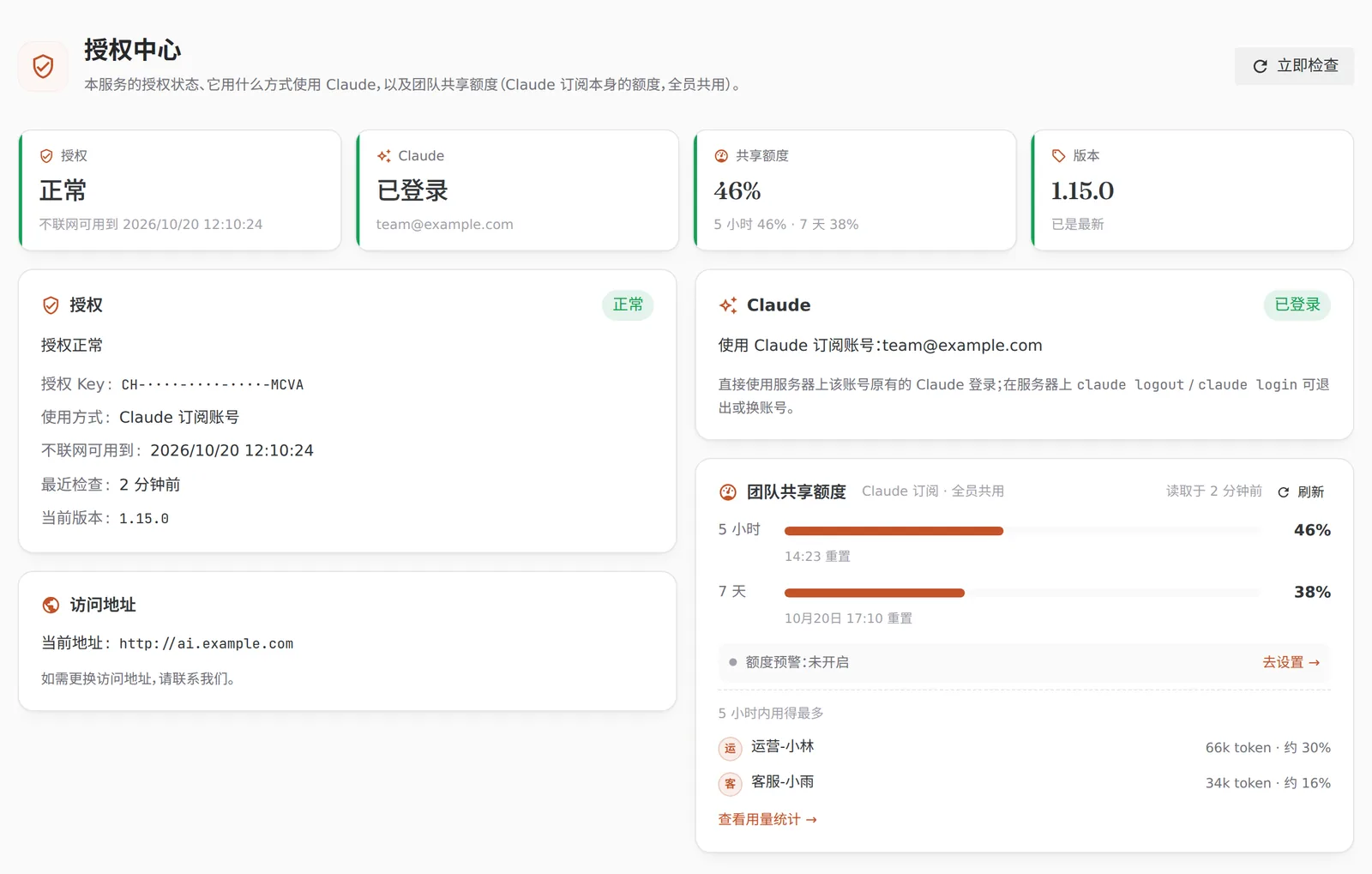Click the 正常 heading in 授权 summary card

pos(63,190)
